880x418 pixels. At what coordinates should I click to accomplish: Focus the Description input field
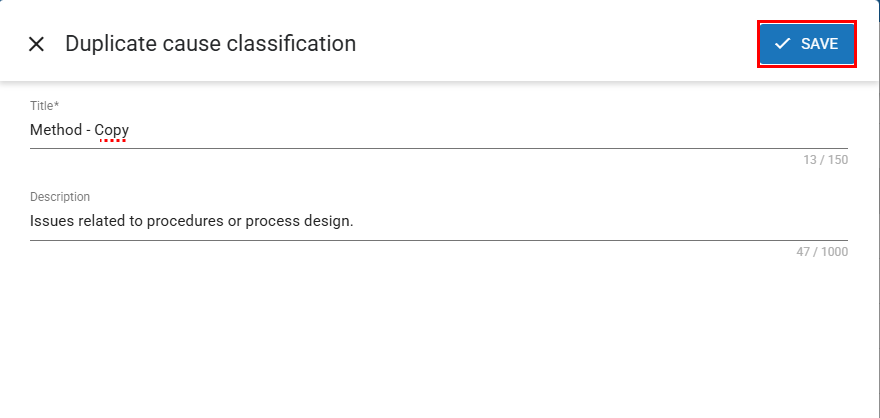click(x=438, y=221)
